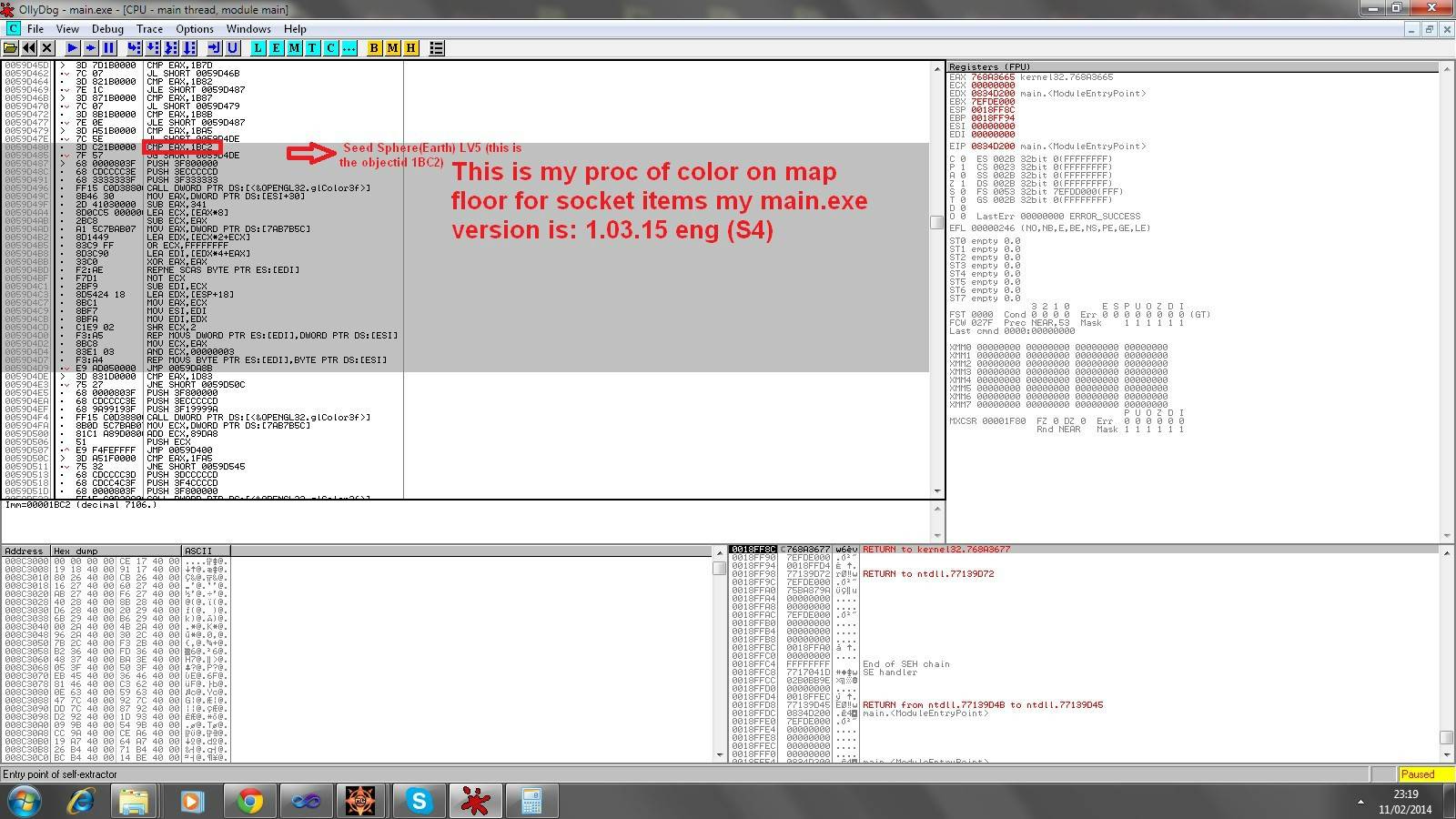The width and height of the screenshot is (1456, 819).
Task: Open the Trace menu
Action: point(149,29)
